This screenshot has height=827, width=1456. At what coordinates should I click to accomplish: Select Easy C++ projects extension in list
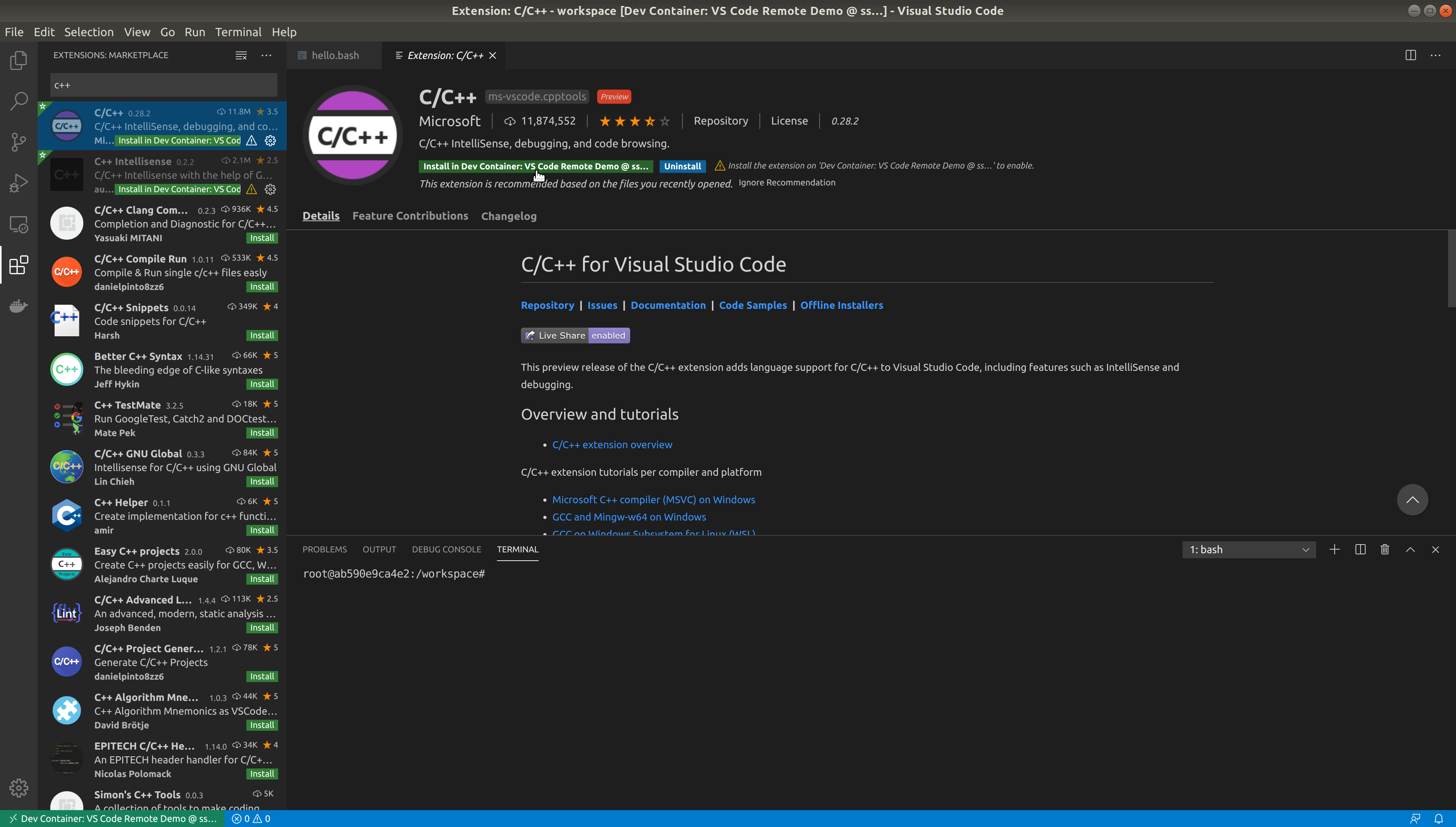162,565
